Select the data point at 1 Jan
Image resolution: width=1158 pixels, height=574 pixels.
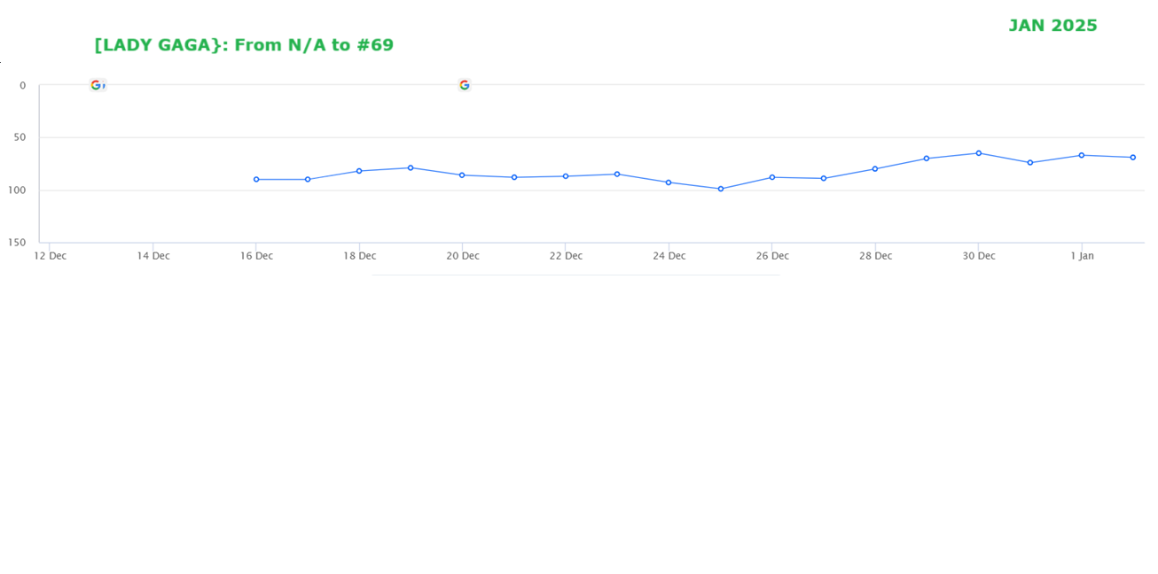coord(1081,155)
